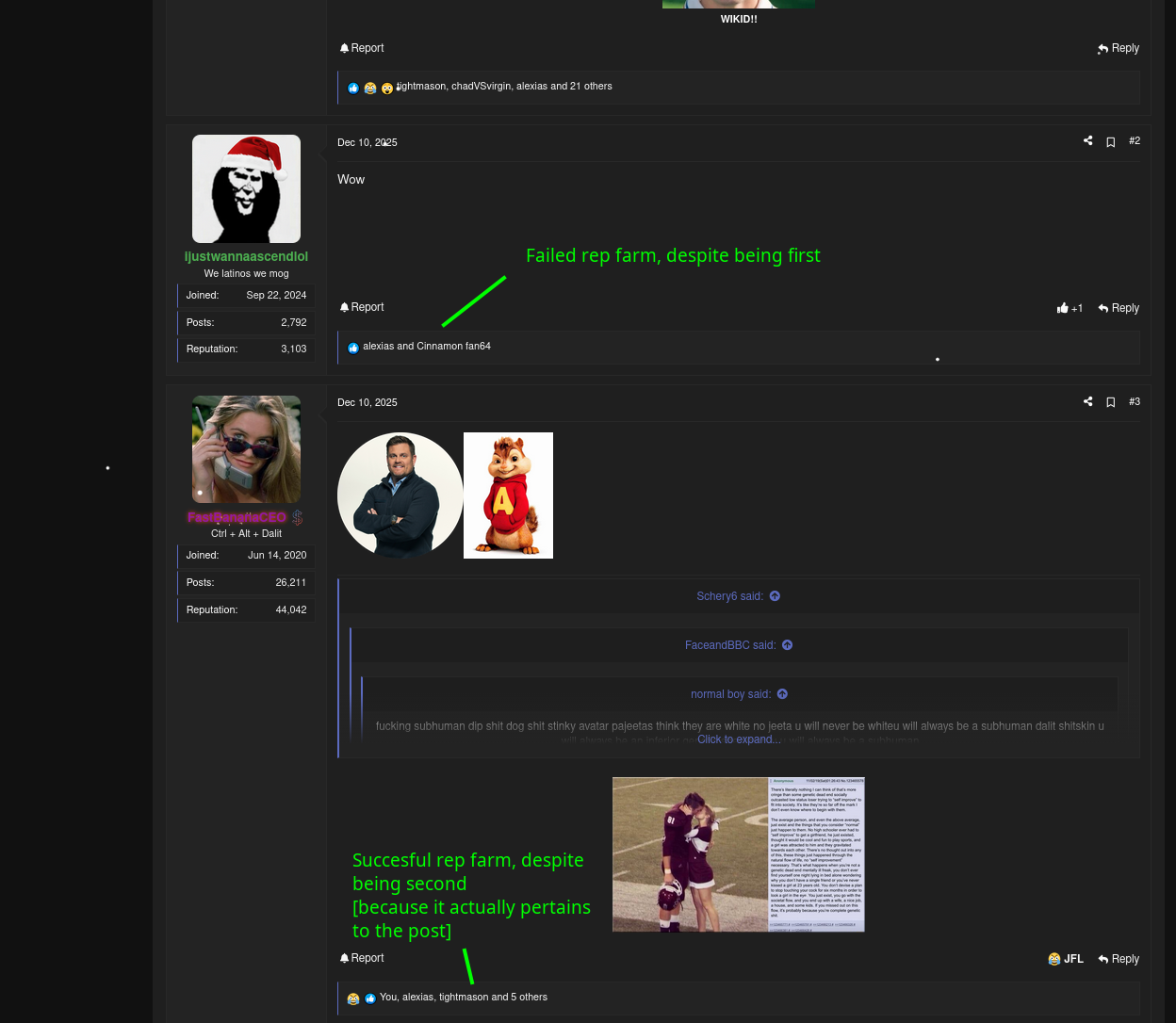Bookmark post #2
This screenshot has width=1176, height=1023.
point(1110,142)
